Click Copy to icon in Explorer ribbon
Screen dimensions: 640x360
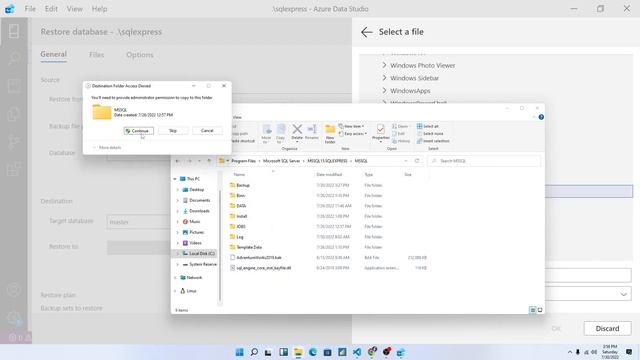click(281, 133)
